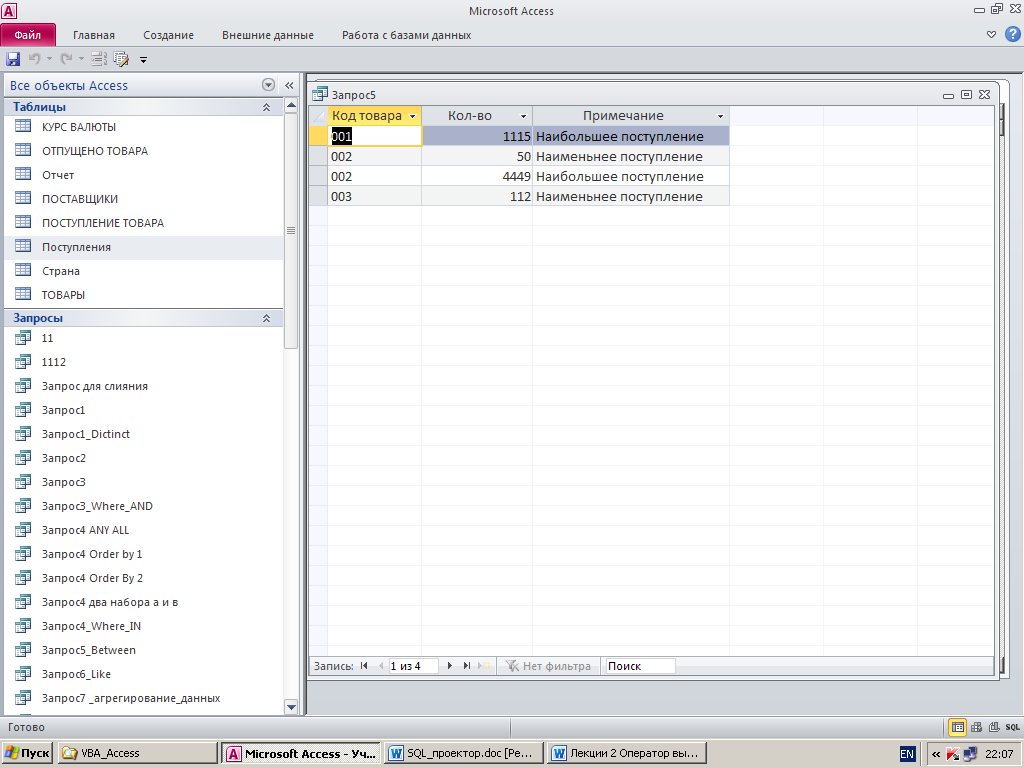
Task: Click the select-all corner of the datasheet
Action: (x=318, y=116)
